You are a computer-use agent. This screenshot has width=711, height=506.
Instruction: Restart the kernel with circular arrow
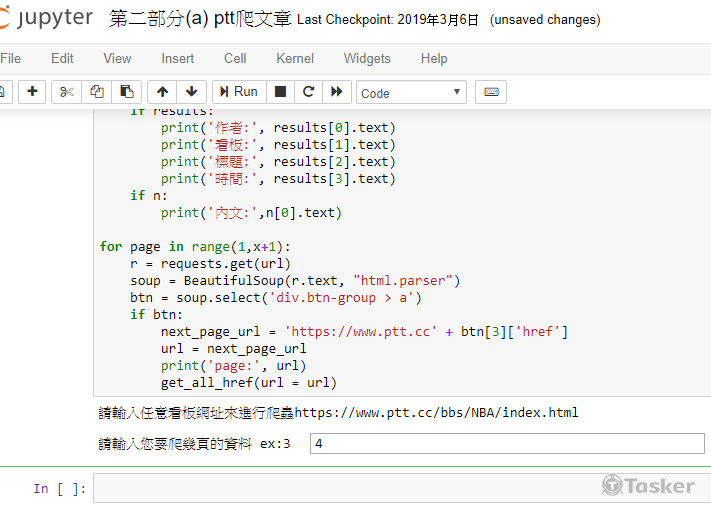tap(308, 92)
